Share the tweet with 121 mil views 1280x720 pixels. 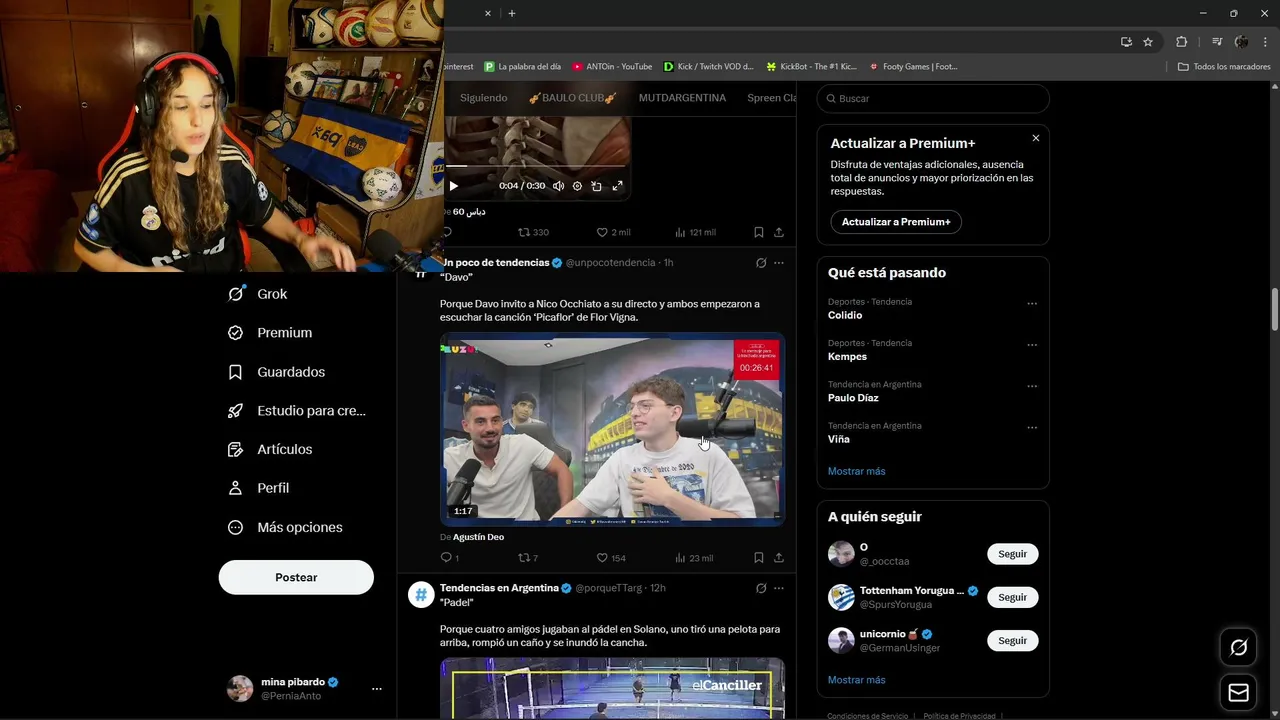779,232
